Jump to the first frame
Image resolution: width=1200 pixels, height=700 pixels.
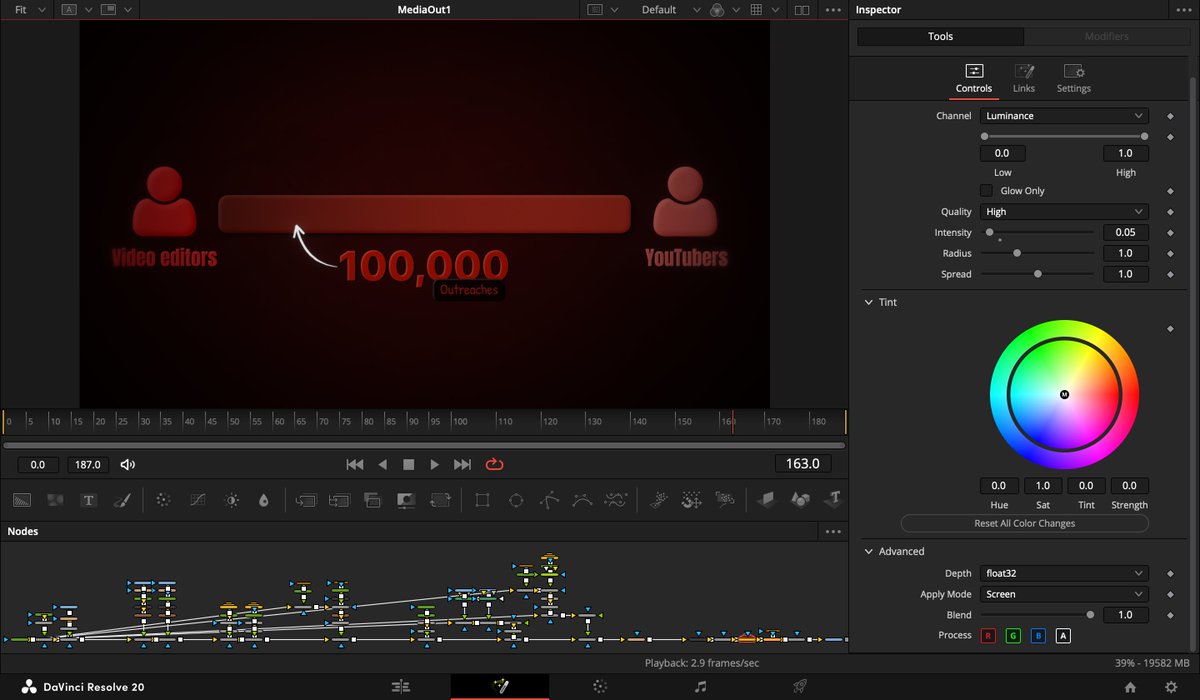(x=355, y=464)
